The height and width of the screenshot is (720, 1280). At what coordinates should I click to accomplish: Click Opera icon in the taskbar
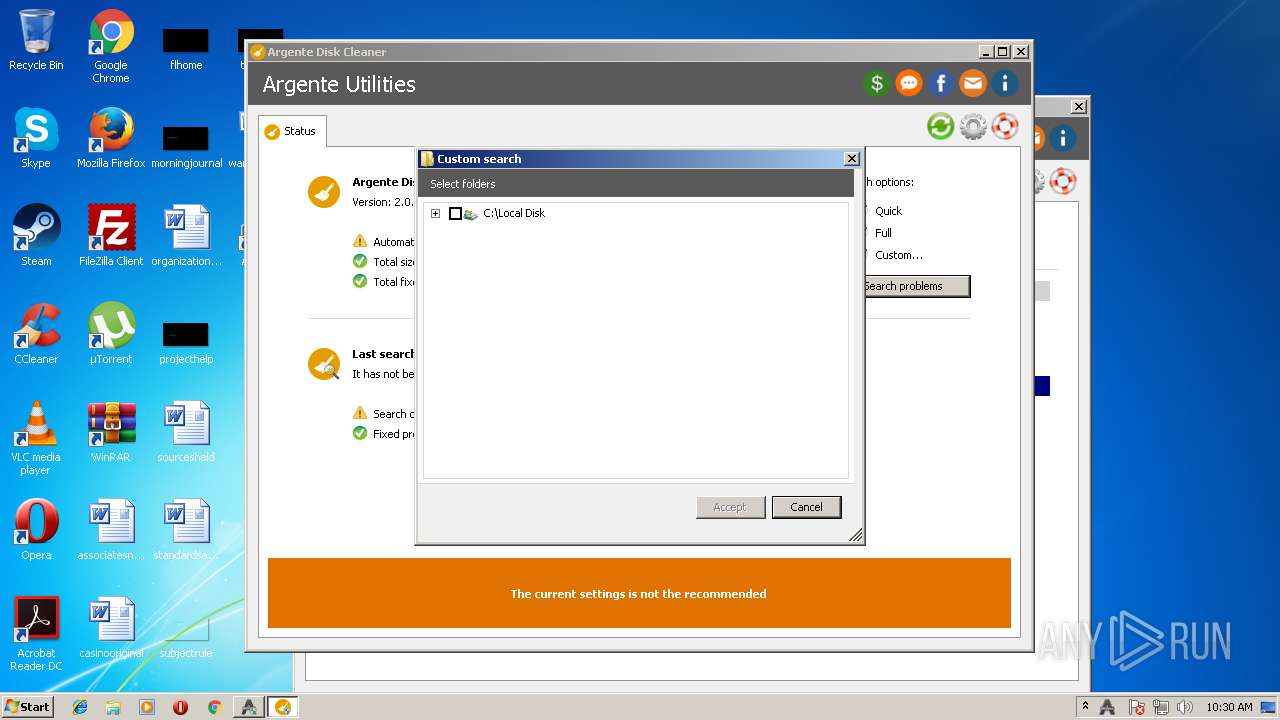[x=181, y=707]
